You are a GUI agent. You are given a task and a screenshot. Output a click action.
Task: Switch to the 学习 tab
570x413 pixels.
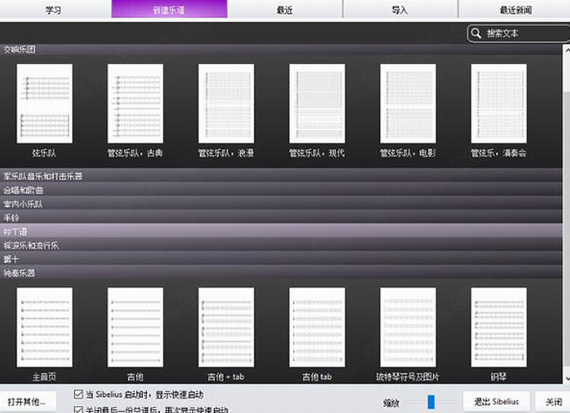[53, 9]
